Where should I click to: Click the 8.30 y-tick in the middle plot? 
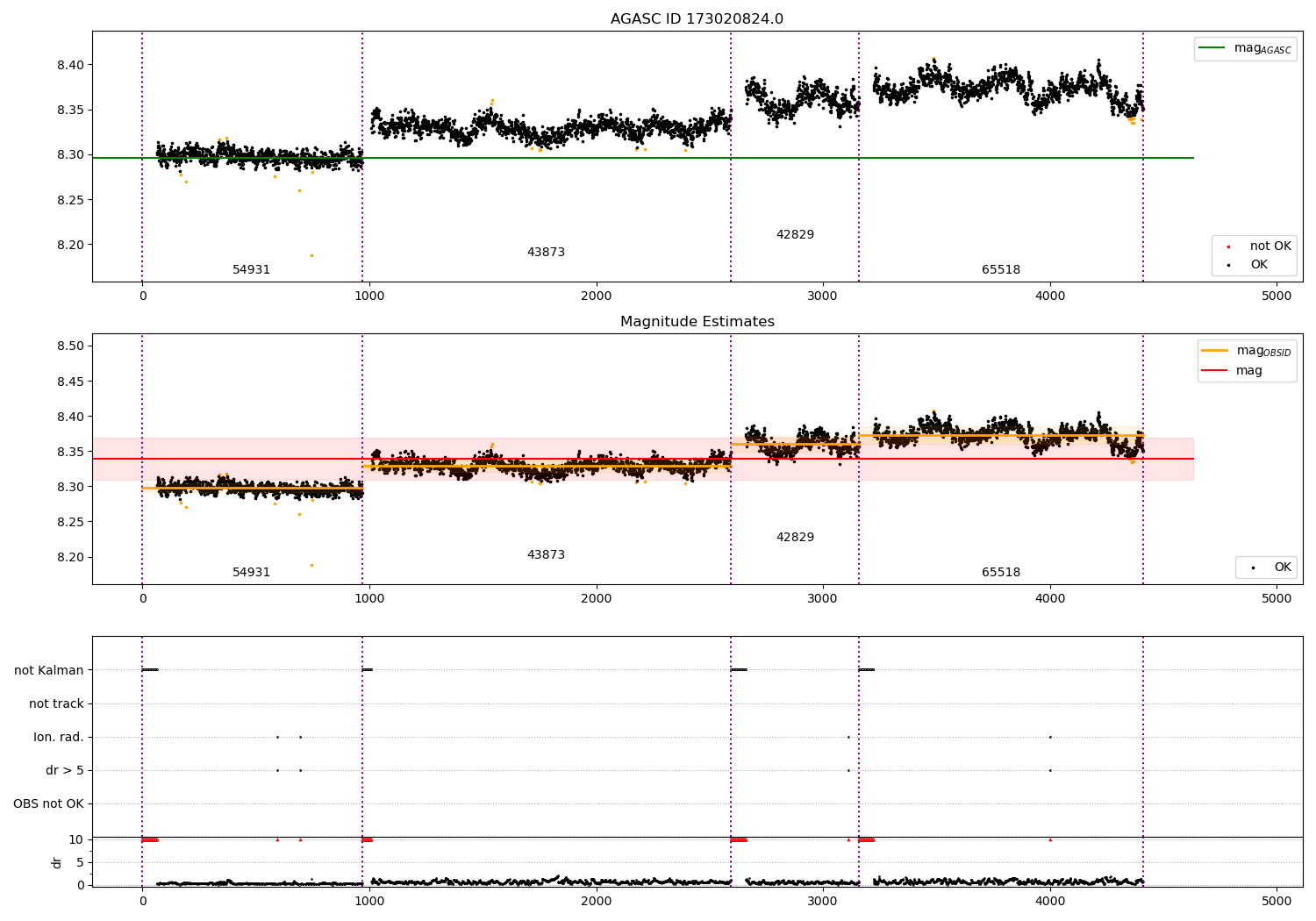(71, 487)
